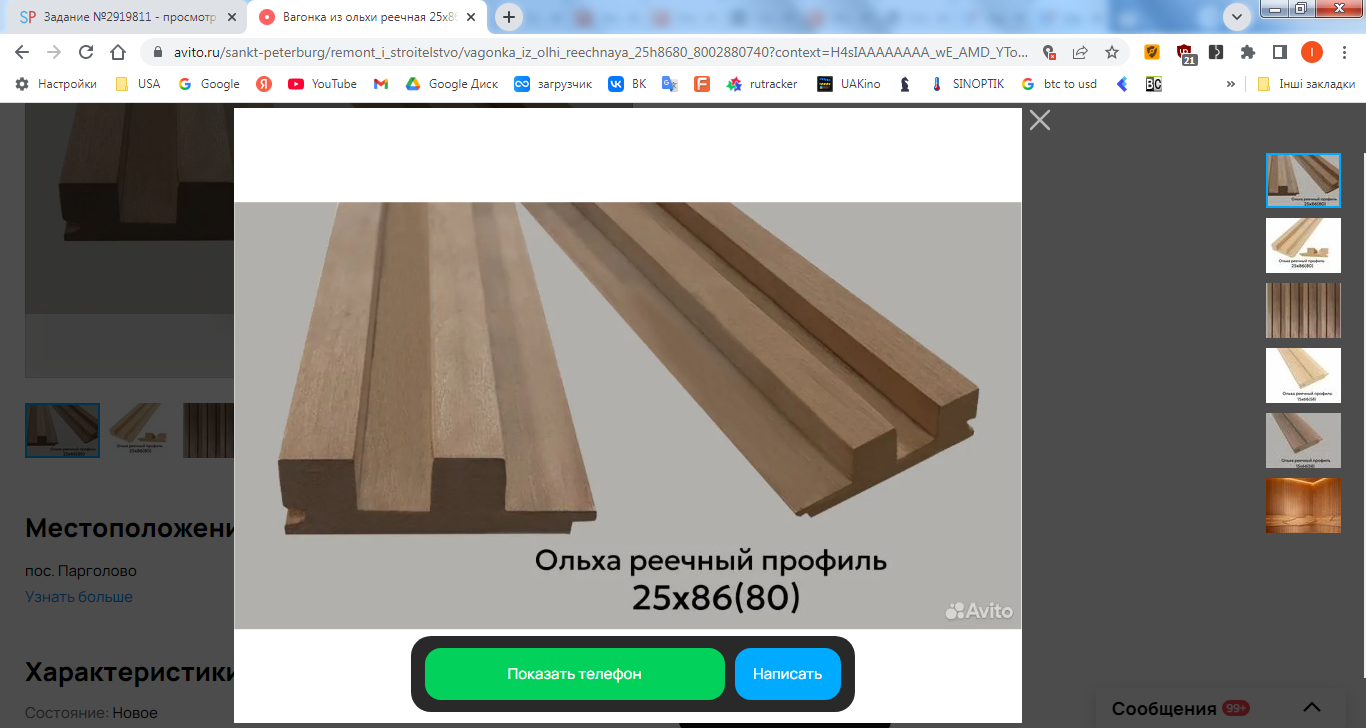
Task: View site information via the padlock icon
Action: point(157,52)
